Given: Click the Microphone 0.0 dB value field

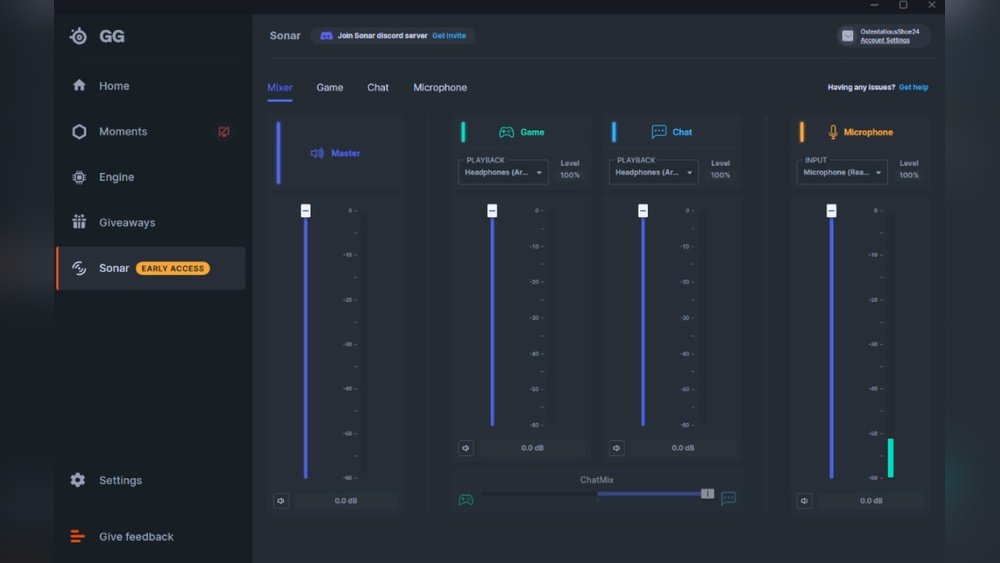Looking at the screenshot, I should coord(871,501).
